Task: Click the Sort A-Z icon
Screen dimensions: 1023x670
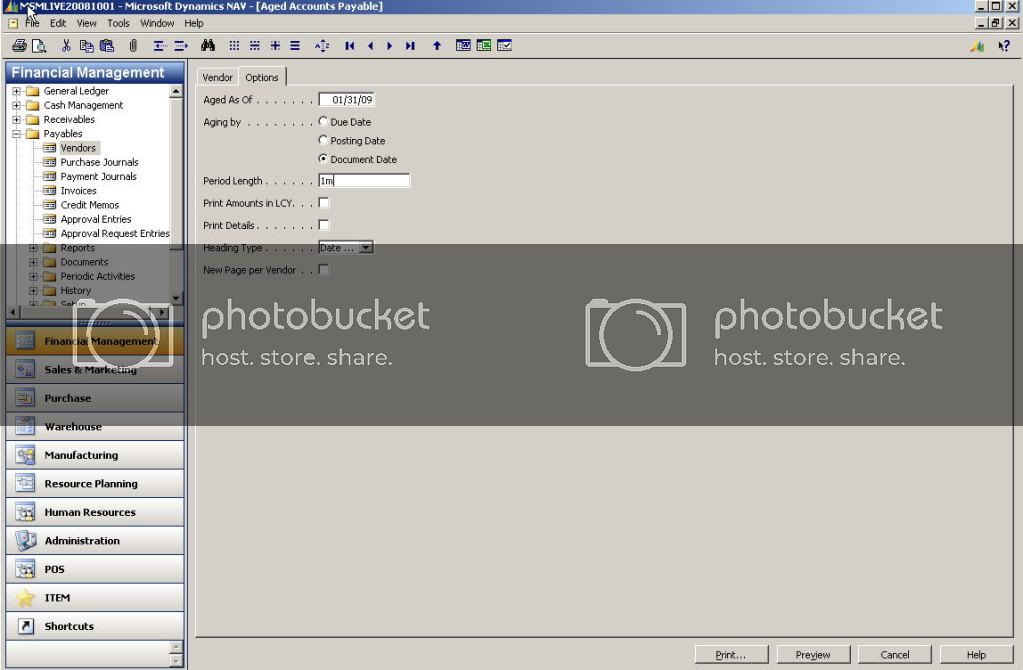Action: click(x=322, y=46)
